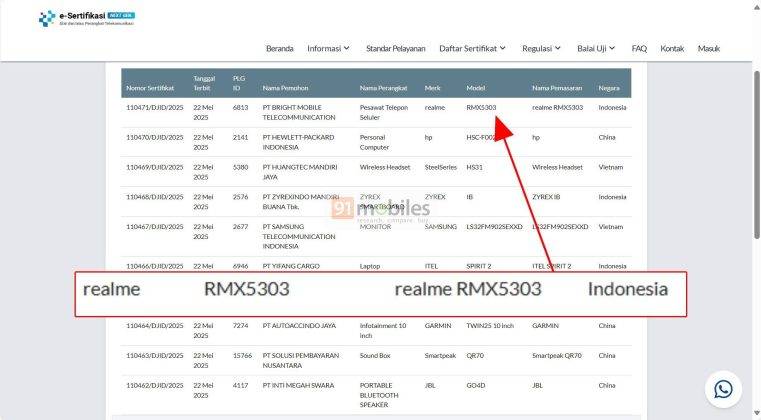Click PT AUTOACCINDO JAYA applicant

point(299,326)
